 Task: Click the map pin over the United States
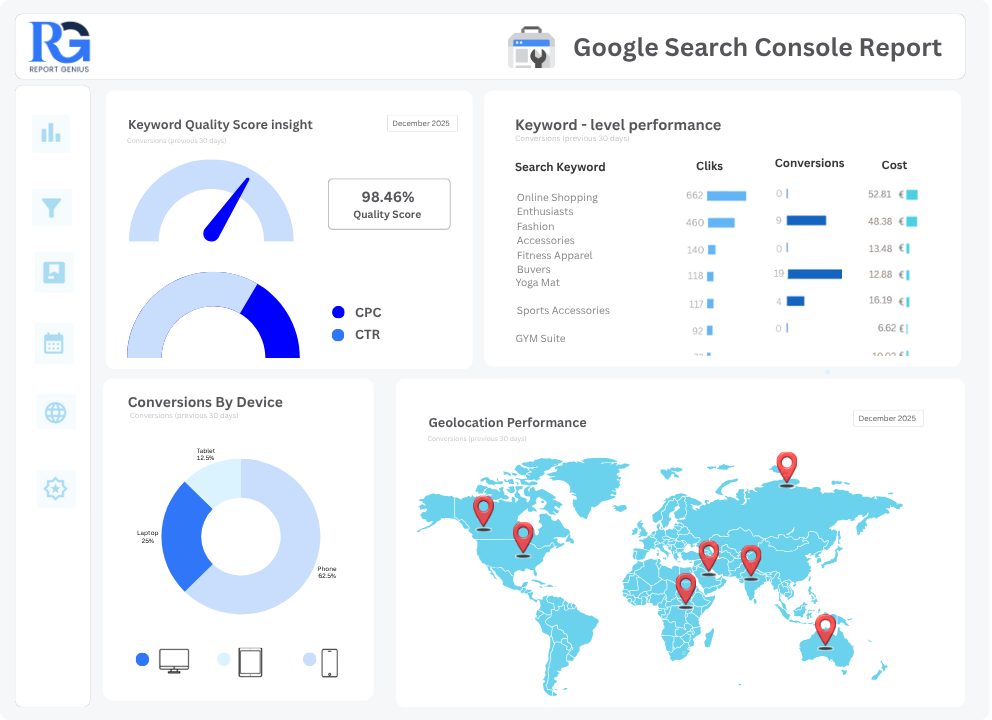click(523, 540)
